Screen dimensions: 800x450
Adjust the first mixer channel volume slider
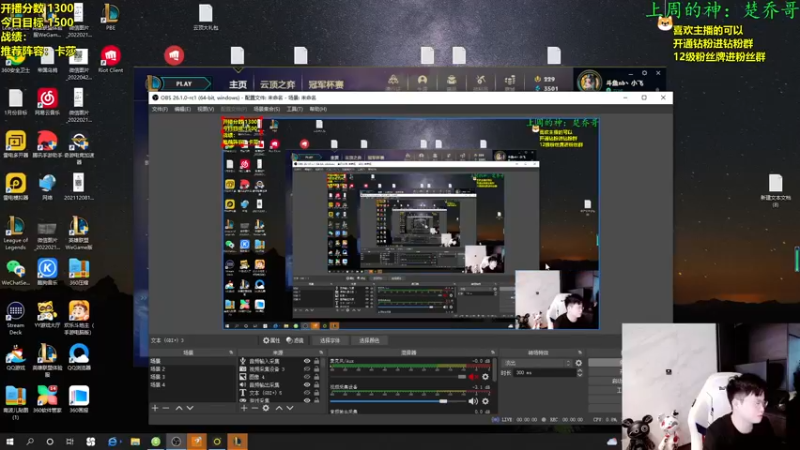(398, 377)
